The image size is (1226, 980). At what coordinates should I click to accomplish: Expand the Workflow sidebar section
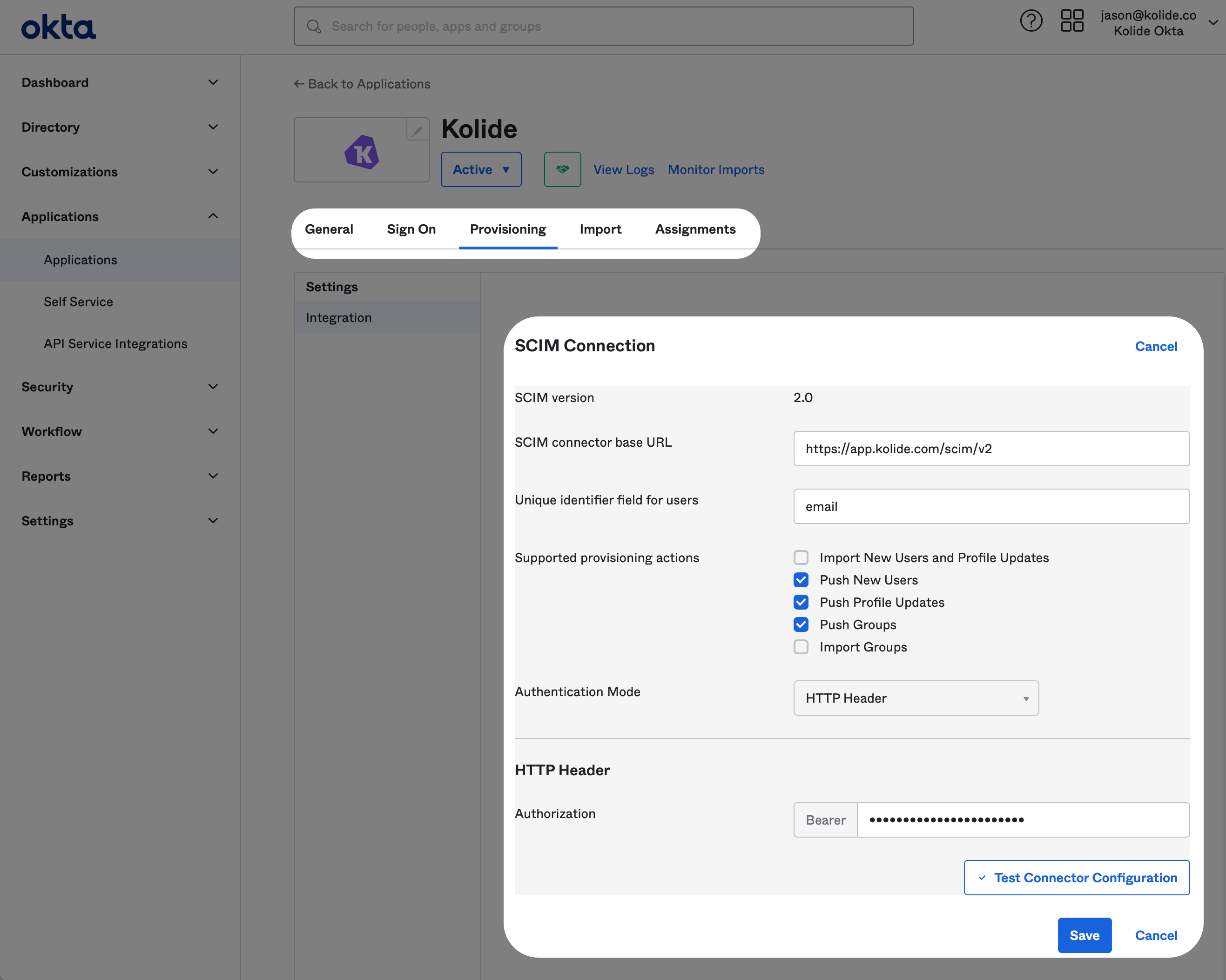coord(120,431)
